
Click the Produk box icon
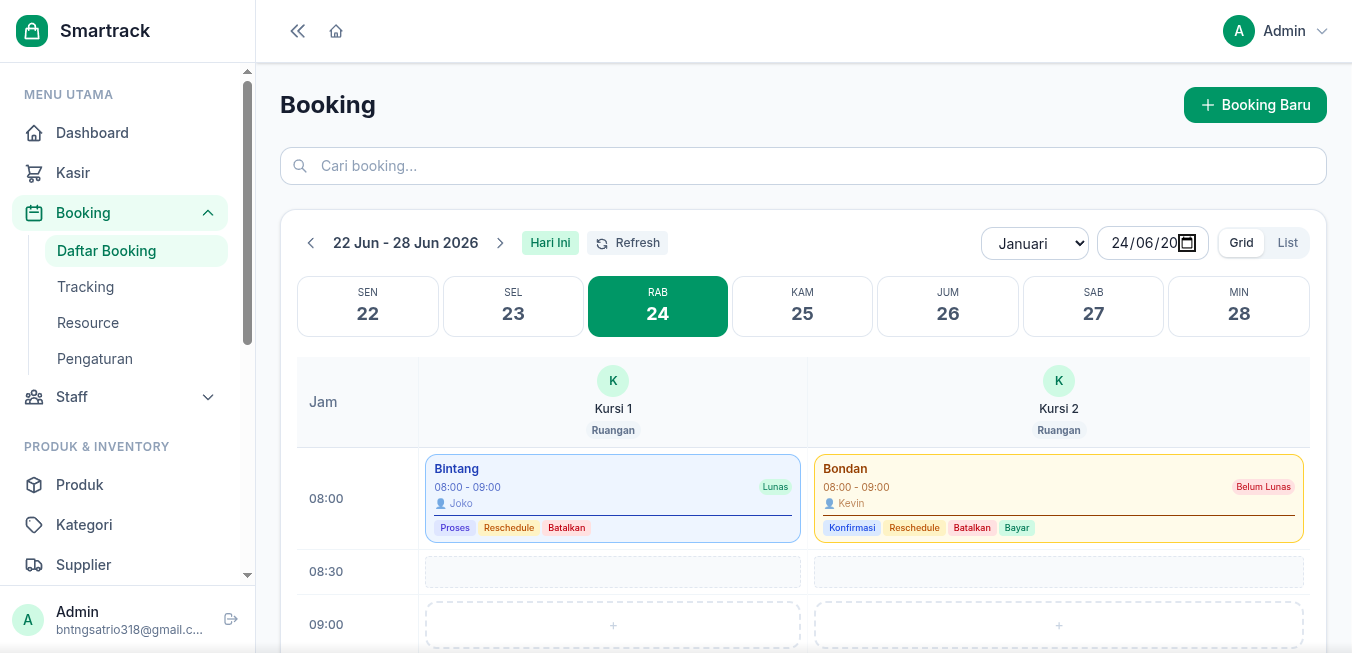tap(34, 485)
